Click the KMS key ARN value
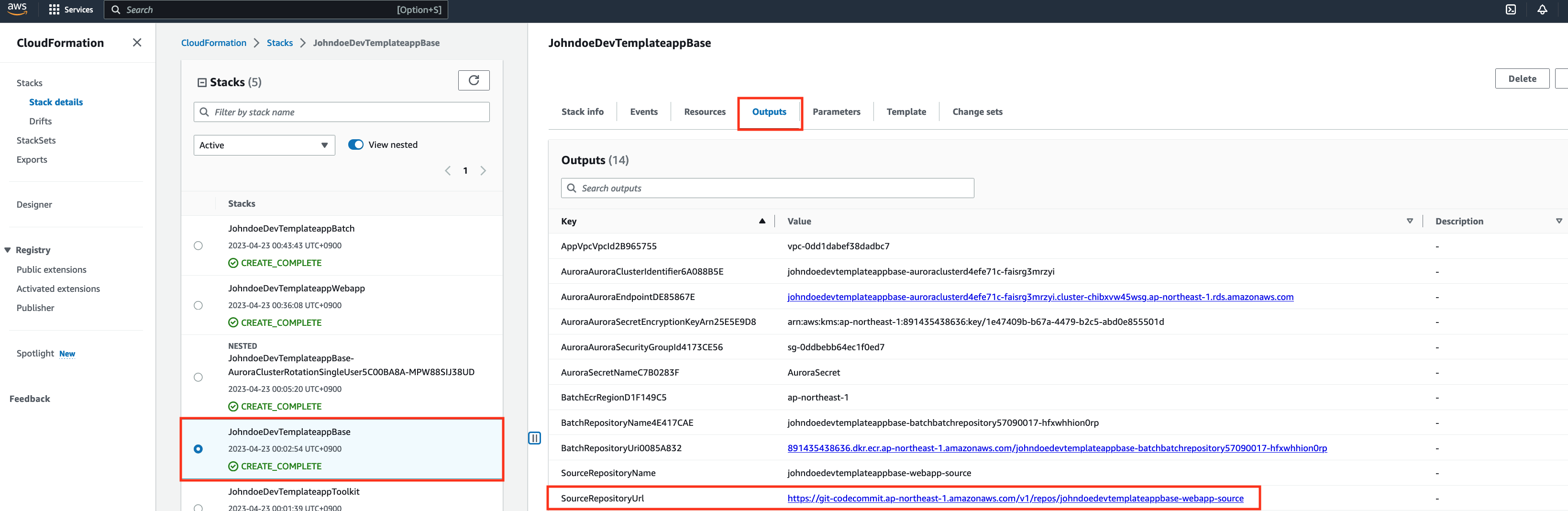 [x=975, y=322]
